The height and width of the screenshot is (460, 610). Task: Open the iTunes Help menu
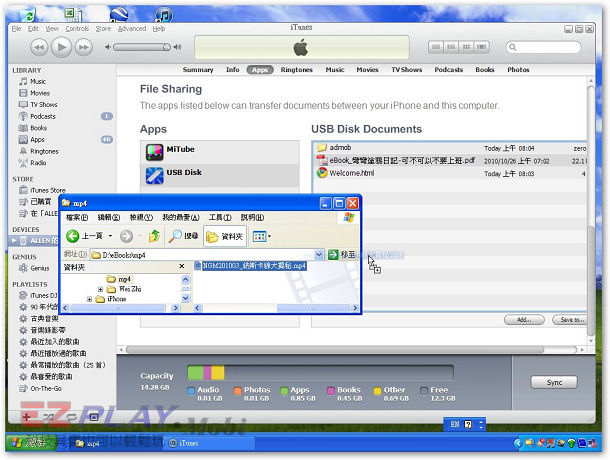[x=159, y=28]
